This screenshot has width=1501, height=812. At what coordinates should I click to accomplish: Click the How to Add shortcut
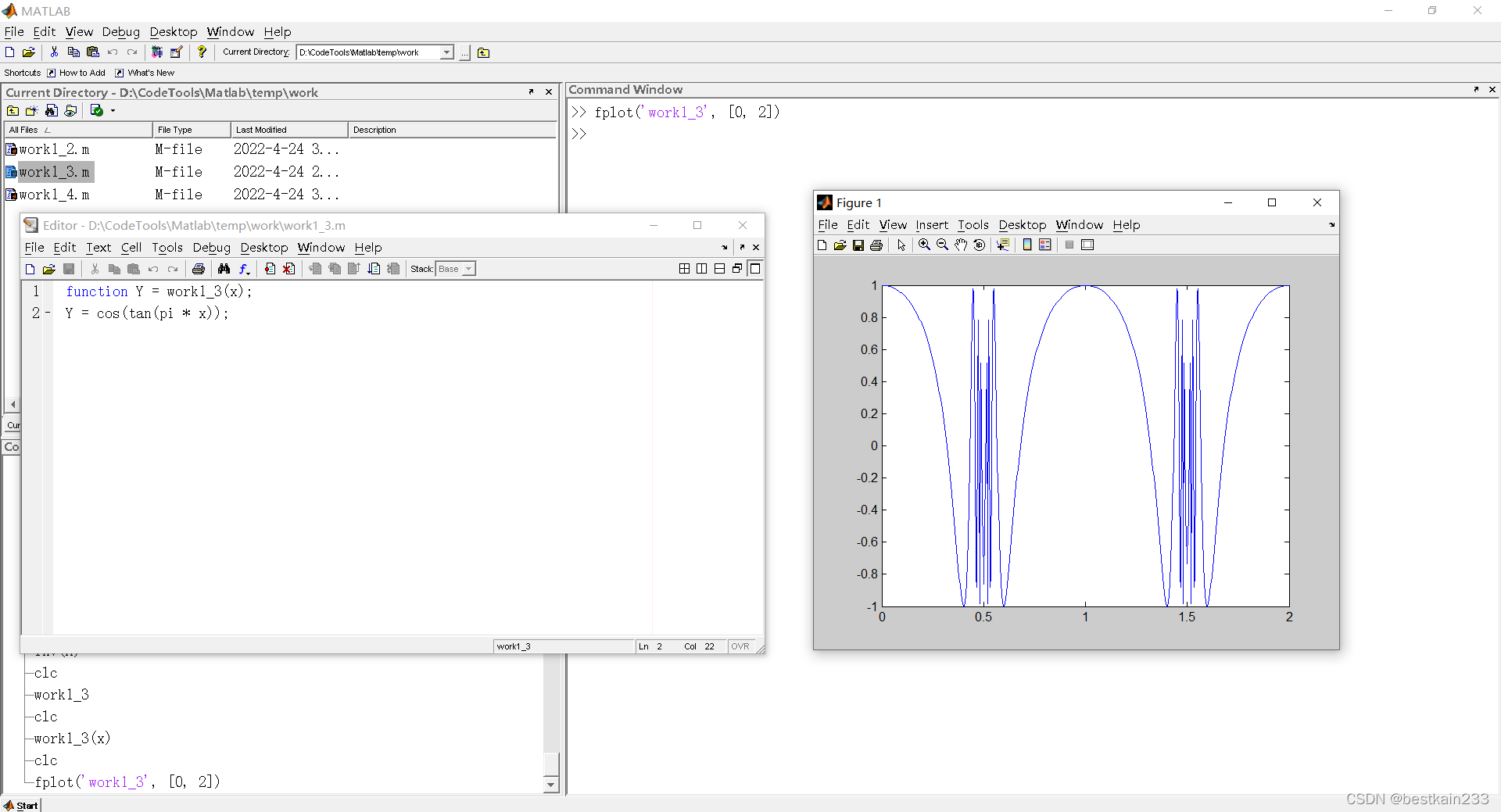[x=77, y=73]
